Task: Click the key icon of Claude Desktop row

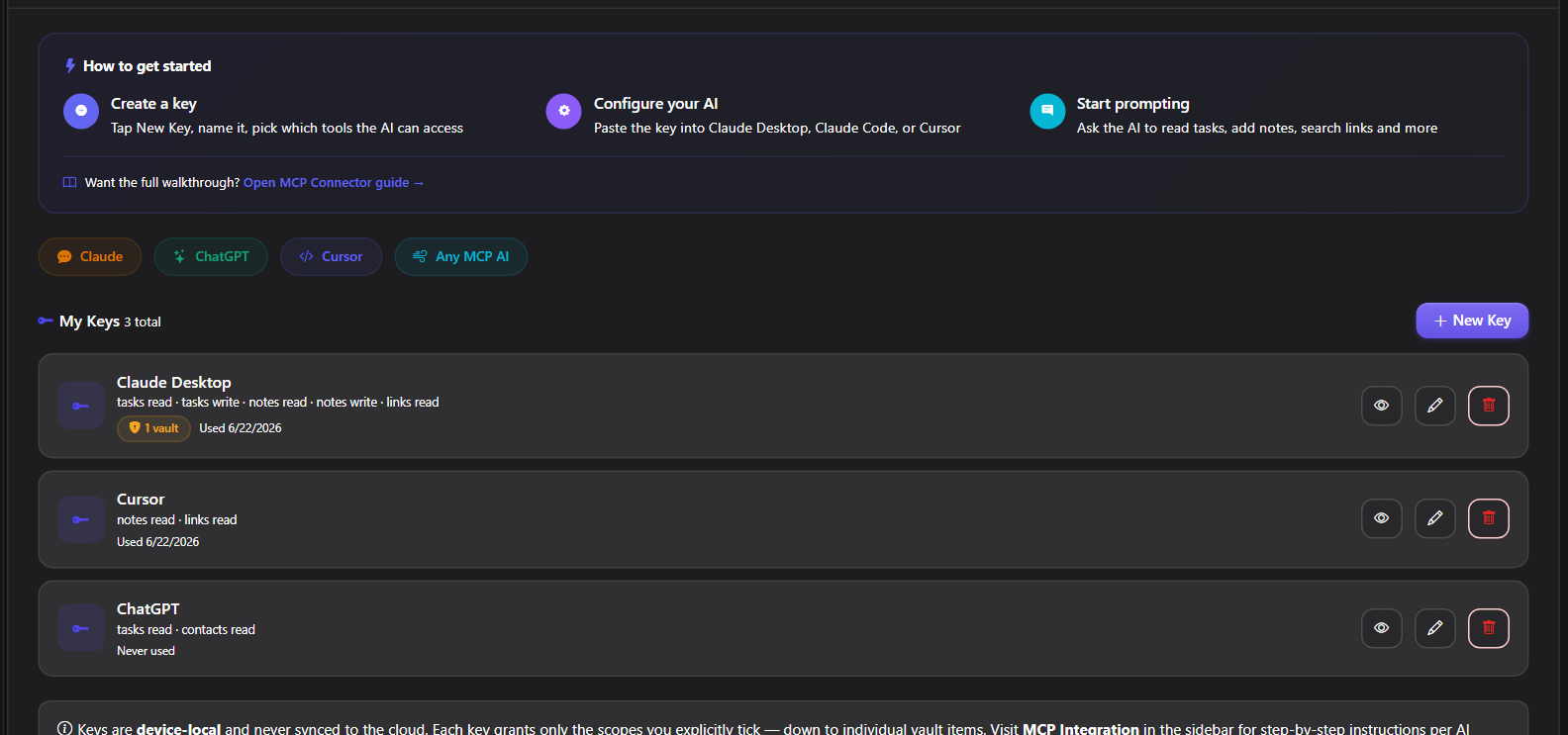Action: click(x=81, y=406)
